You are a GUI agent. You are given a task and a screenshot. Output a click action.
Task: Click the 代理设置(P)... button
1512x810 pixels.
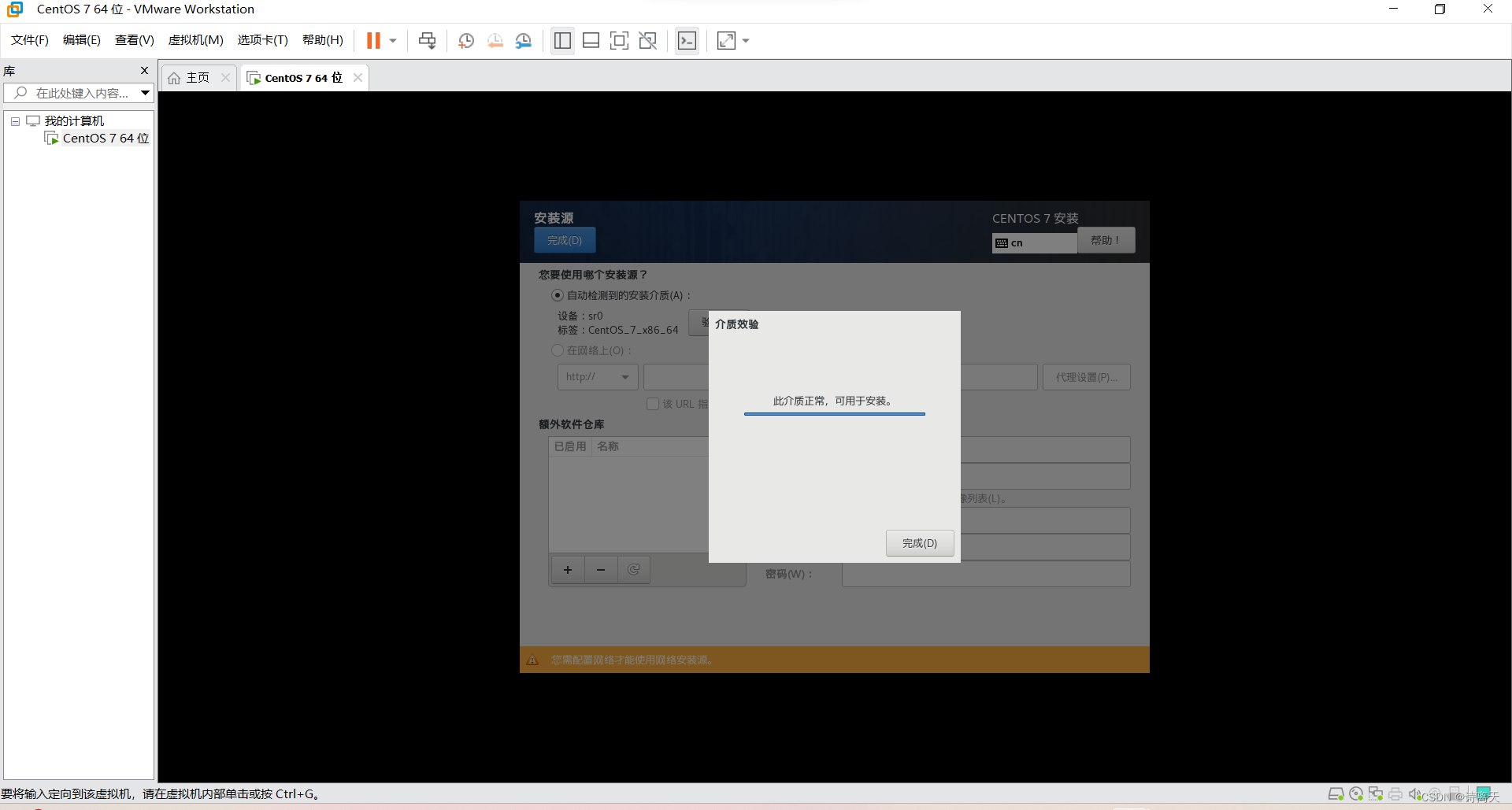click(1087, 377)
